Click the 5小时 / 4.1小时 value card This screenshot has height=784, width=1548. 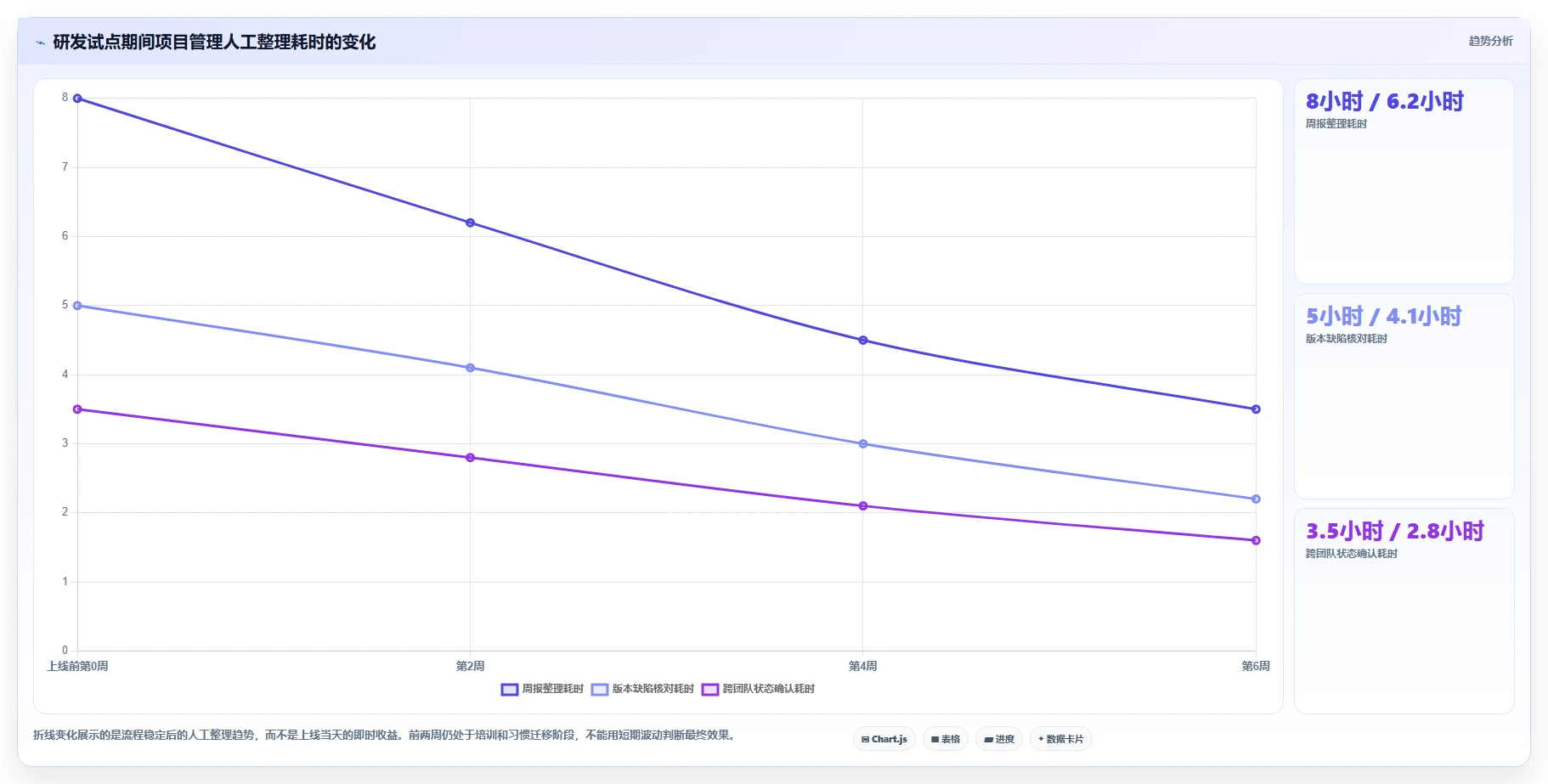(x=1404, y=397)
